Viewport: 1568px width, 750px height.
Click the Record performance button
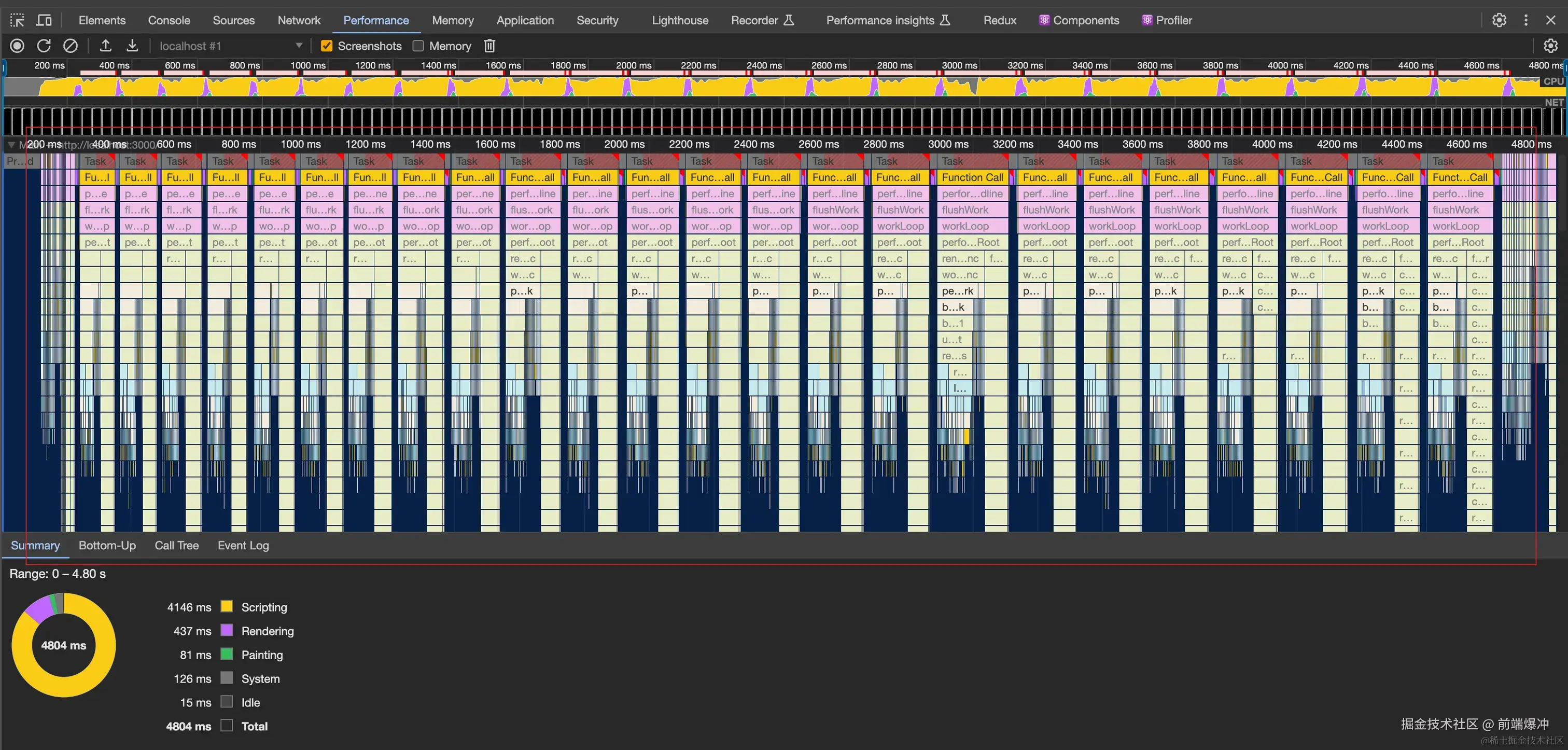tap(17, 46)
